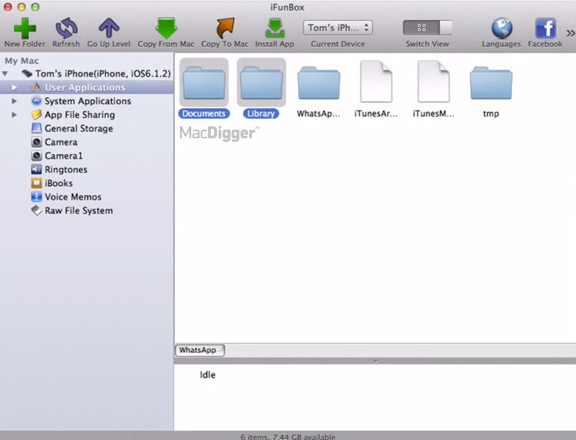The height and width of the screenshot is (440, 576).
Task: Select the Library folder icon
Action: tap(261, 83)
